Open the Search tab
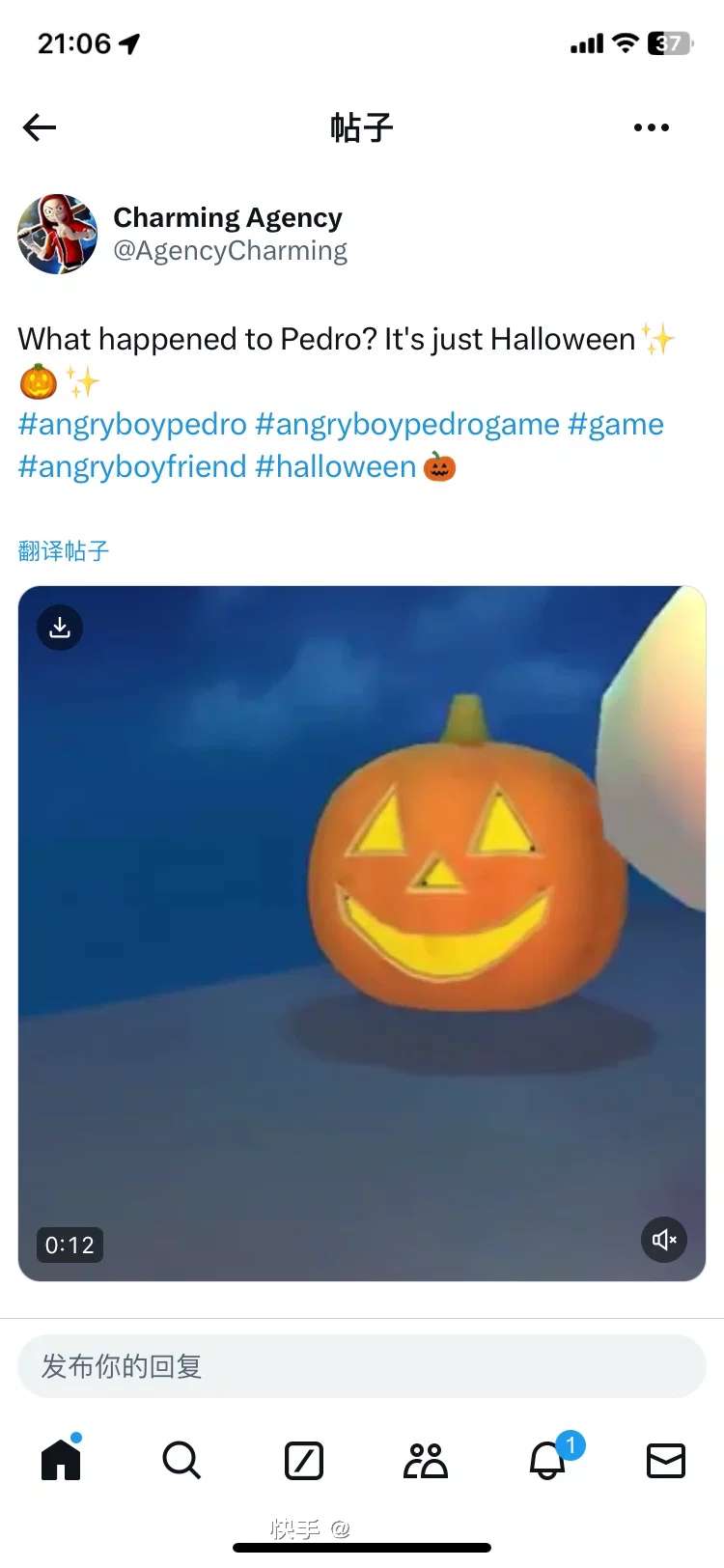Image resolution: width=724 pixels, height=1568 pixels. (181, 1460)
